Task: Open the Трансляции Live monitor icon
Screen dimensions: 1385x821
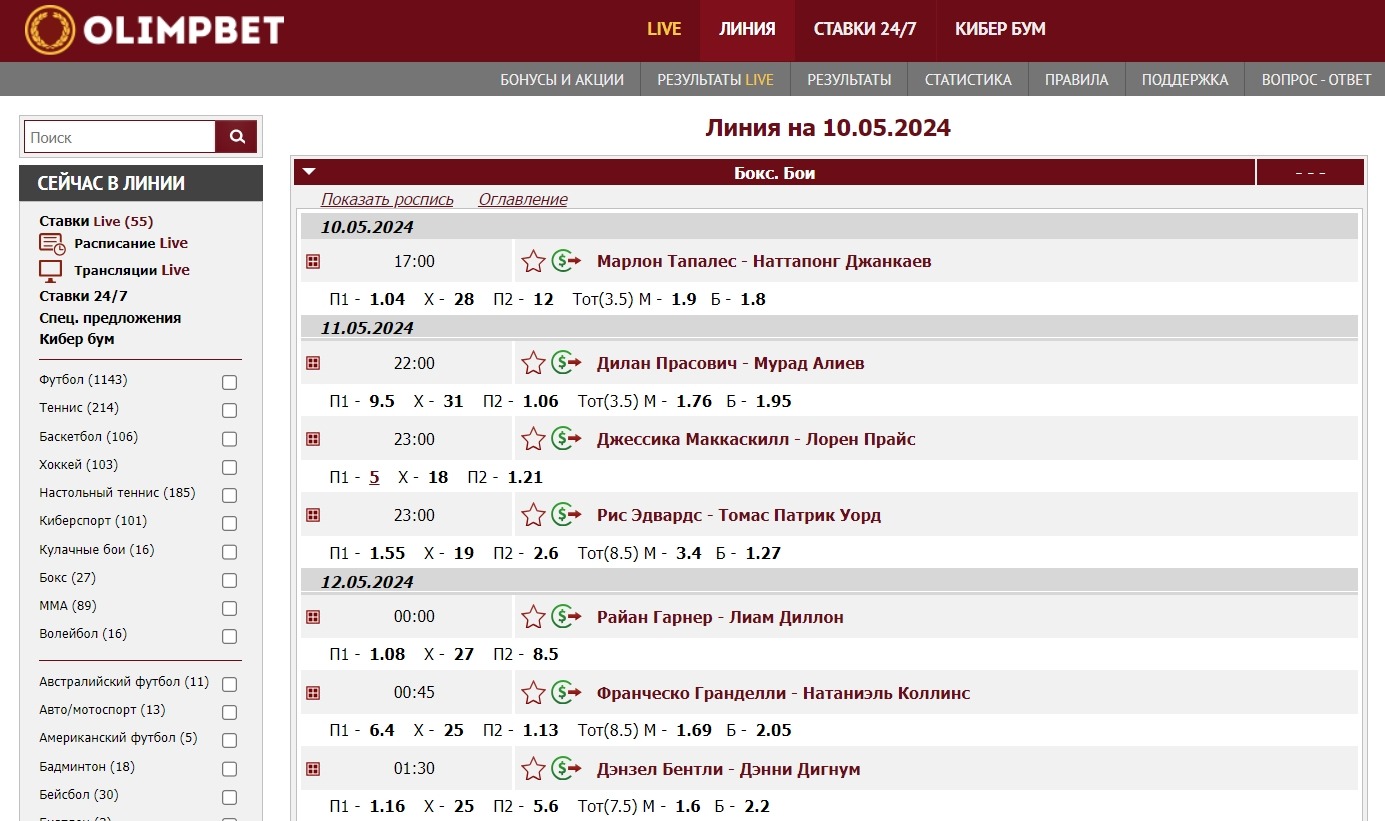Action: (51, 271)
